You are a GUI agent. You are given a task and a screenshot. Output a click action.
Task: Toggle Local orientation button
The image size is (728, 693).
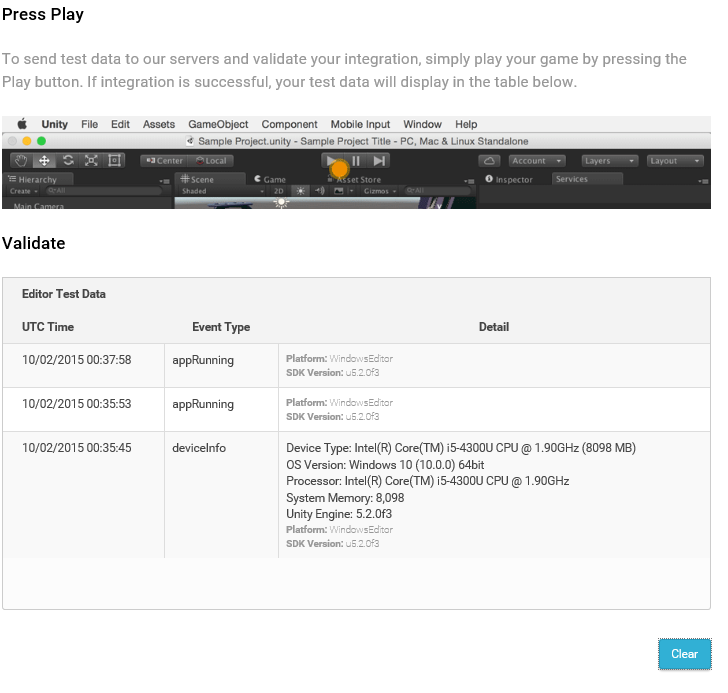[211, 161]
